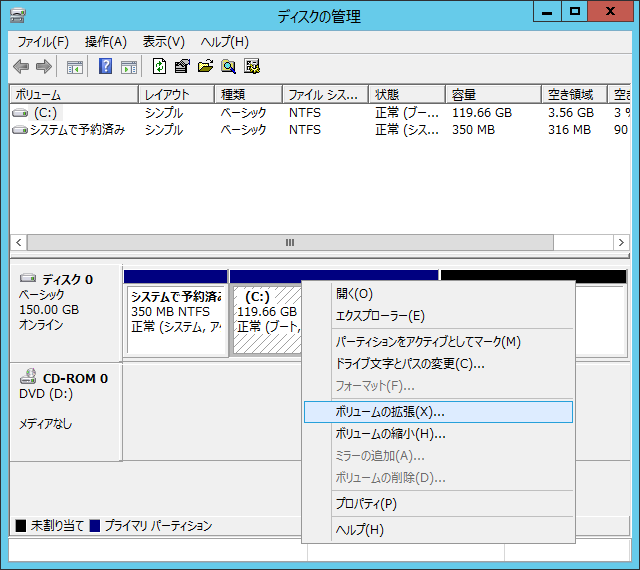Click the Disk Management title bar icon
Viewport: 640px width, 570px height.
tap(18, 16)
